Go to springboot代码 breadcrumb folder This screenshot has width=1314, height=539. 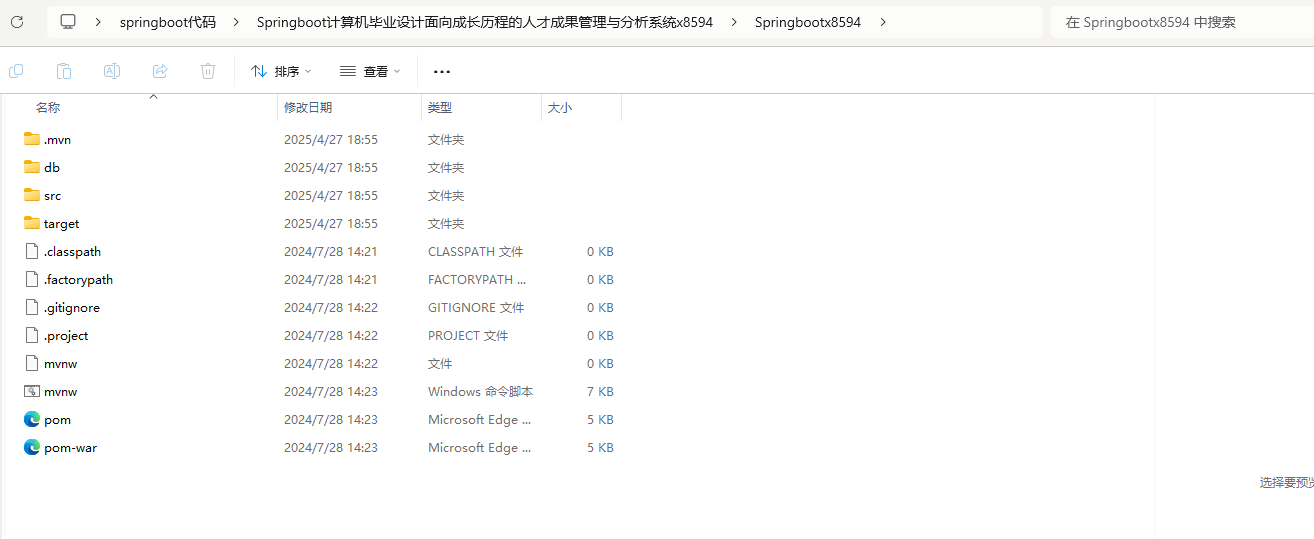(x=167, y=22)
